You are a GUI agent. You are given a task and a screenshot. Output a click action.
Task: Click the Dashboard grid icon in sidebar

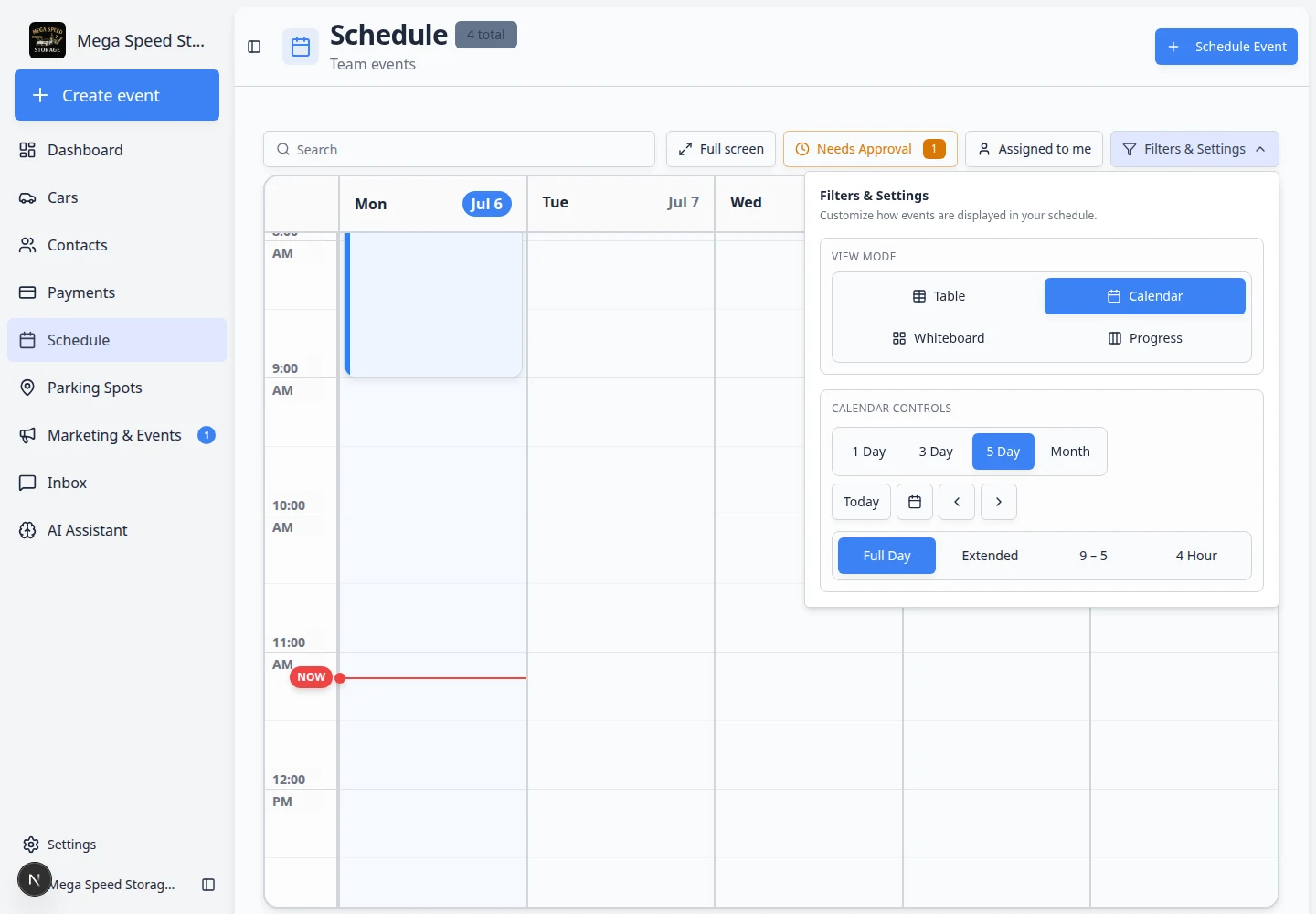pyautogui.click(x=27, y=150)
